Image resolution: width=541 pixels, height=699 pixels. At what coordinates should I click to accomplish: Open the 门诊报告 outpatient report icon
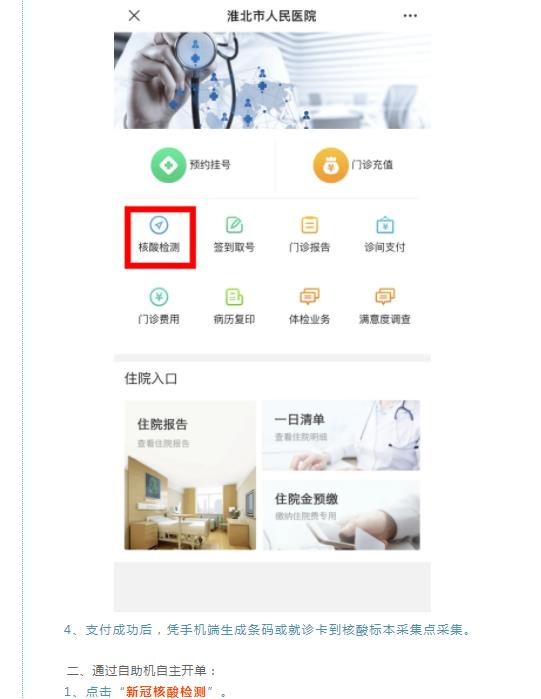(309, 235)
